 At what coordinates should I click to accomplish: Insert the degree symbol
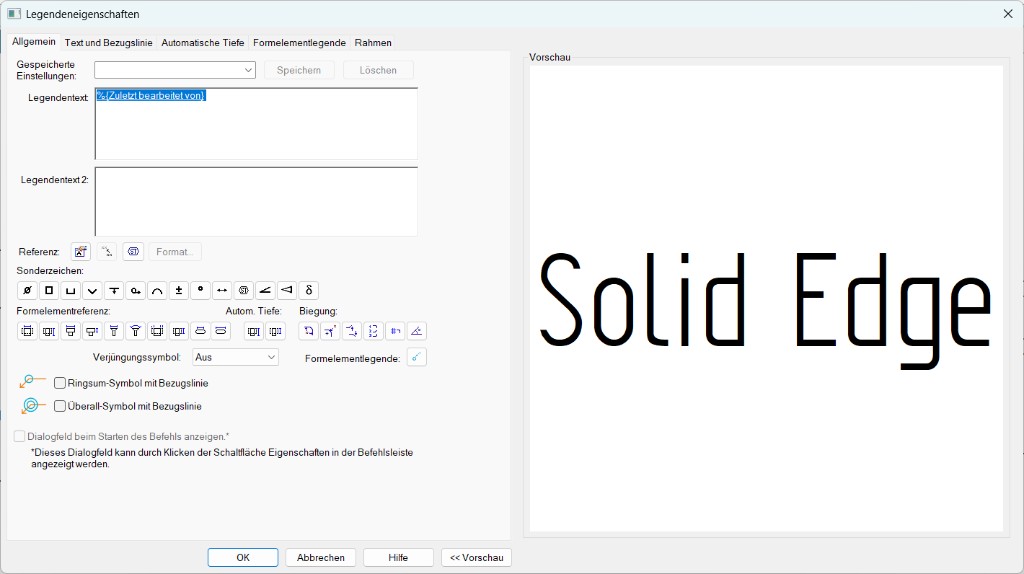pos(200,290)
